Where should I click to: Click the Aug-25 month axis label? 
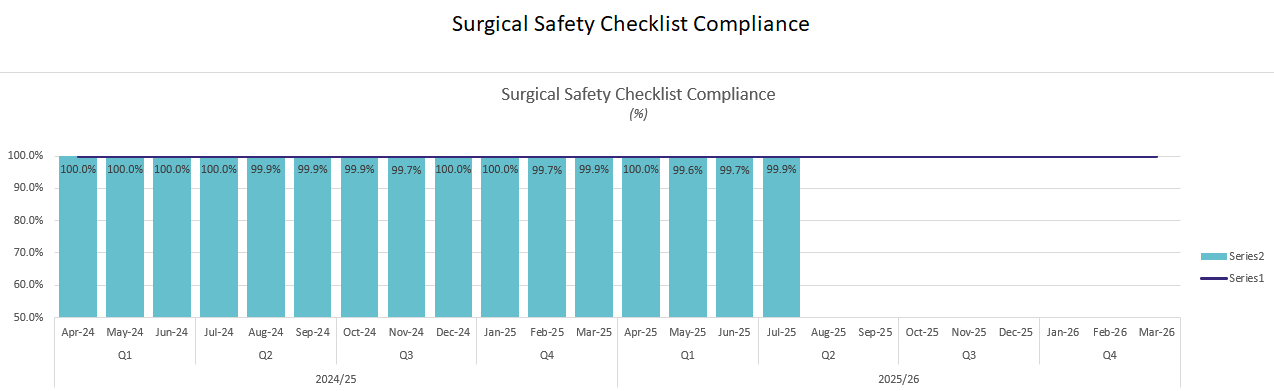click(x=828, y=331)
